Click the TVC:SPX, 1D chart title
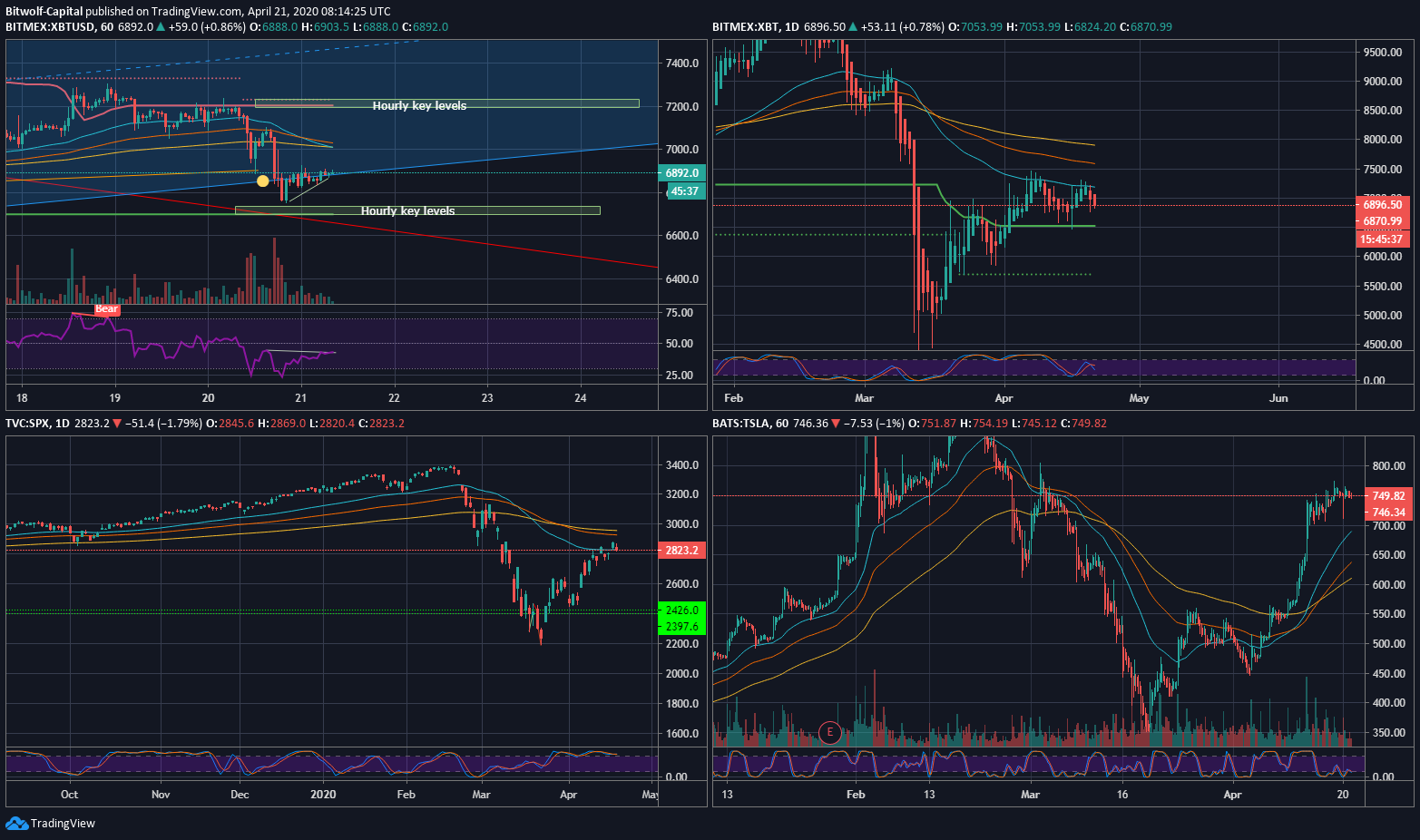Viewport: 1420px width, 840px height. click(37, 424)
